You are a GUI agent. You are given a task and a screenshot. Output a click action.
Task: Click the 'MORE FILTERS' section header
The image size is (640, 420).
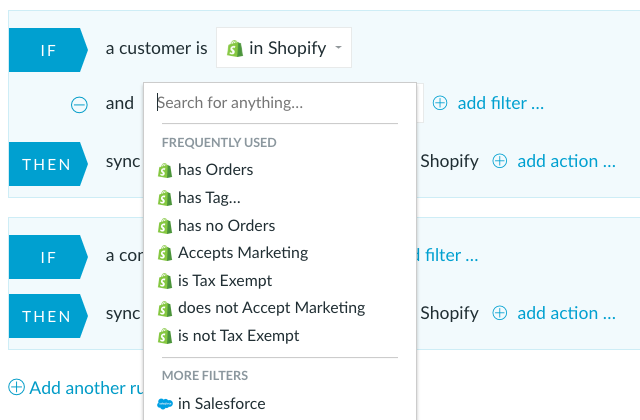pyautogui.click(x=205, y=376)
